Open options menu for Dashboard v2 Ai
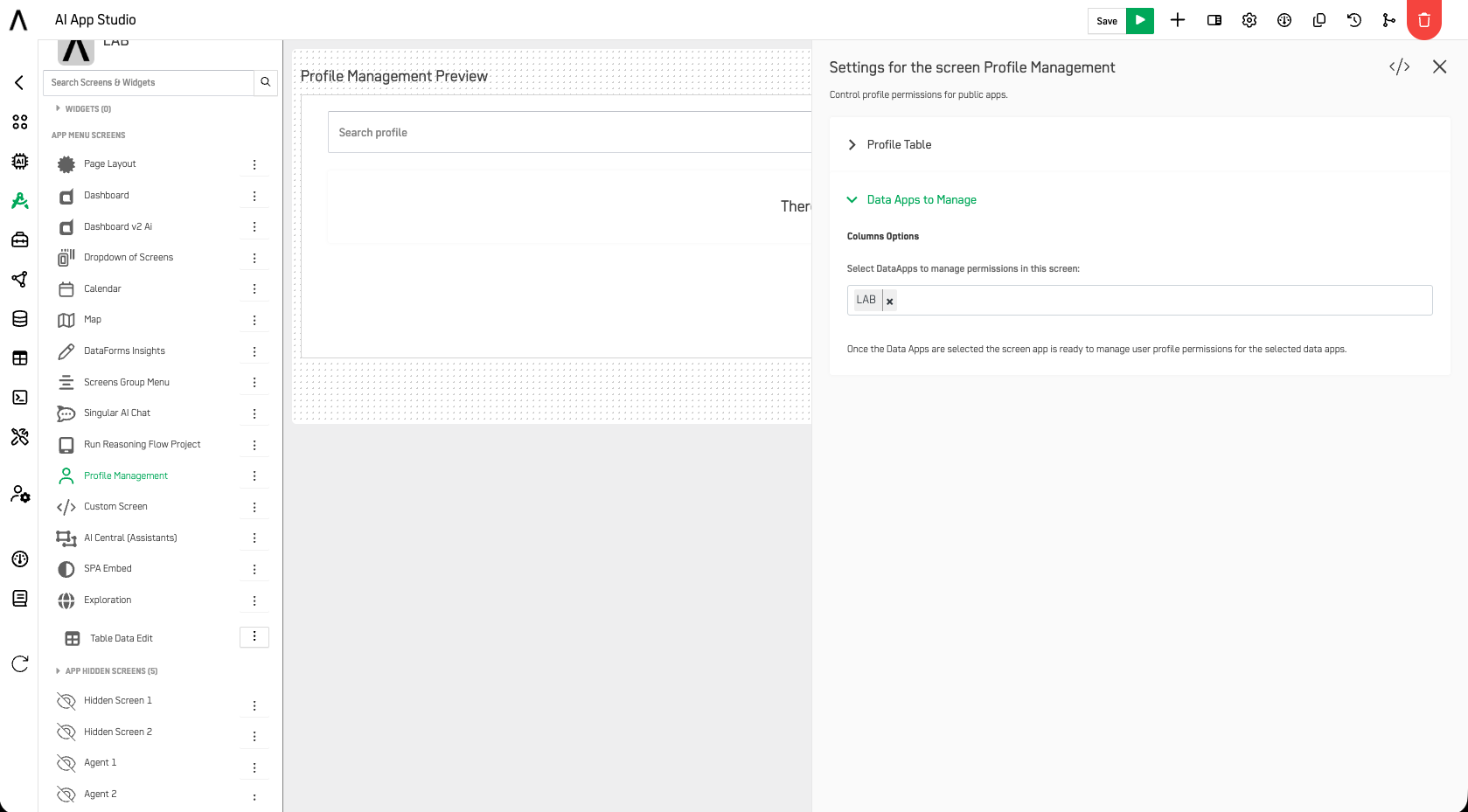 pos(254,226)
